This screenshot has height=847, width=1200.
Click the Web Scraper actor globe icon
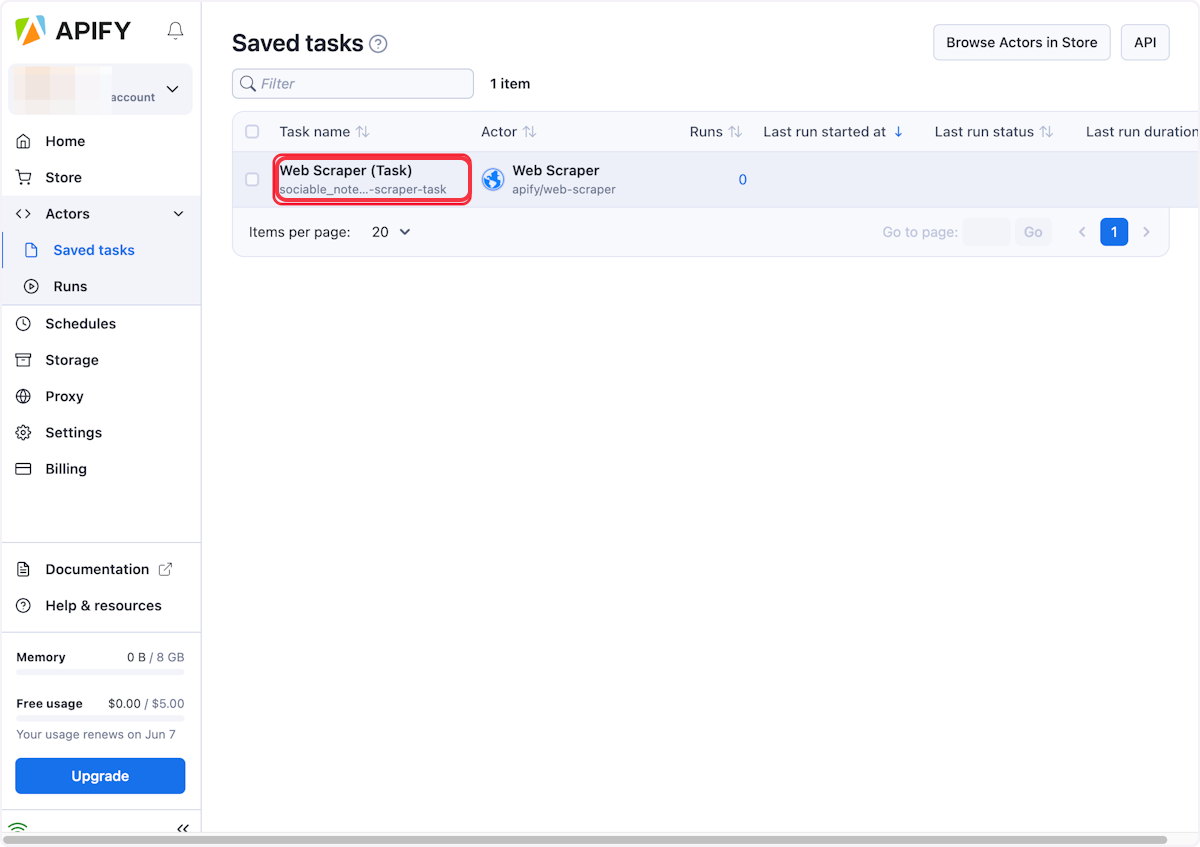[493, 180]
